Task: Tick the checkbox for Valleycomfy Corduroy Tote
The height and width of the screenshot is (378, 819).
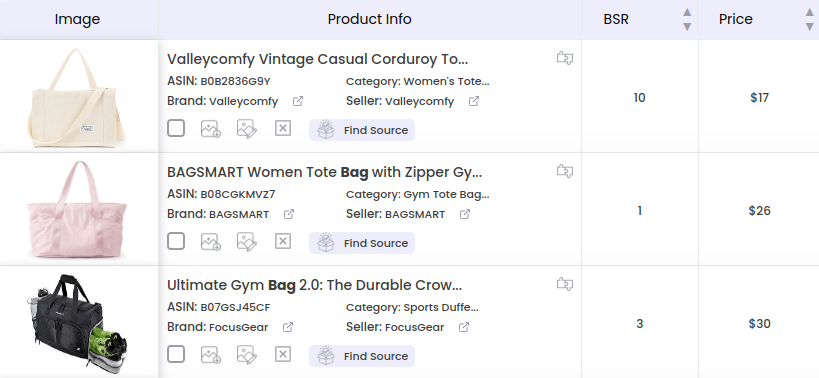Action: 176,128
